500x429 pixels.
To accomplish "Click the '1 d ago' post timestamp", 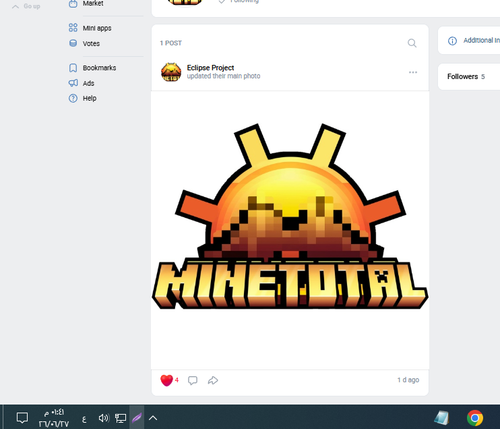I will click(408, 380).
